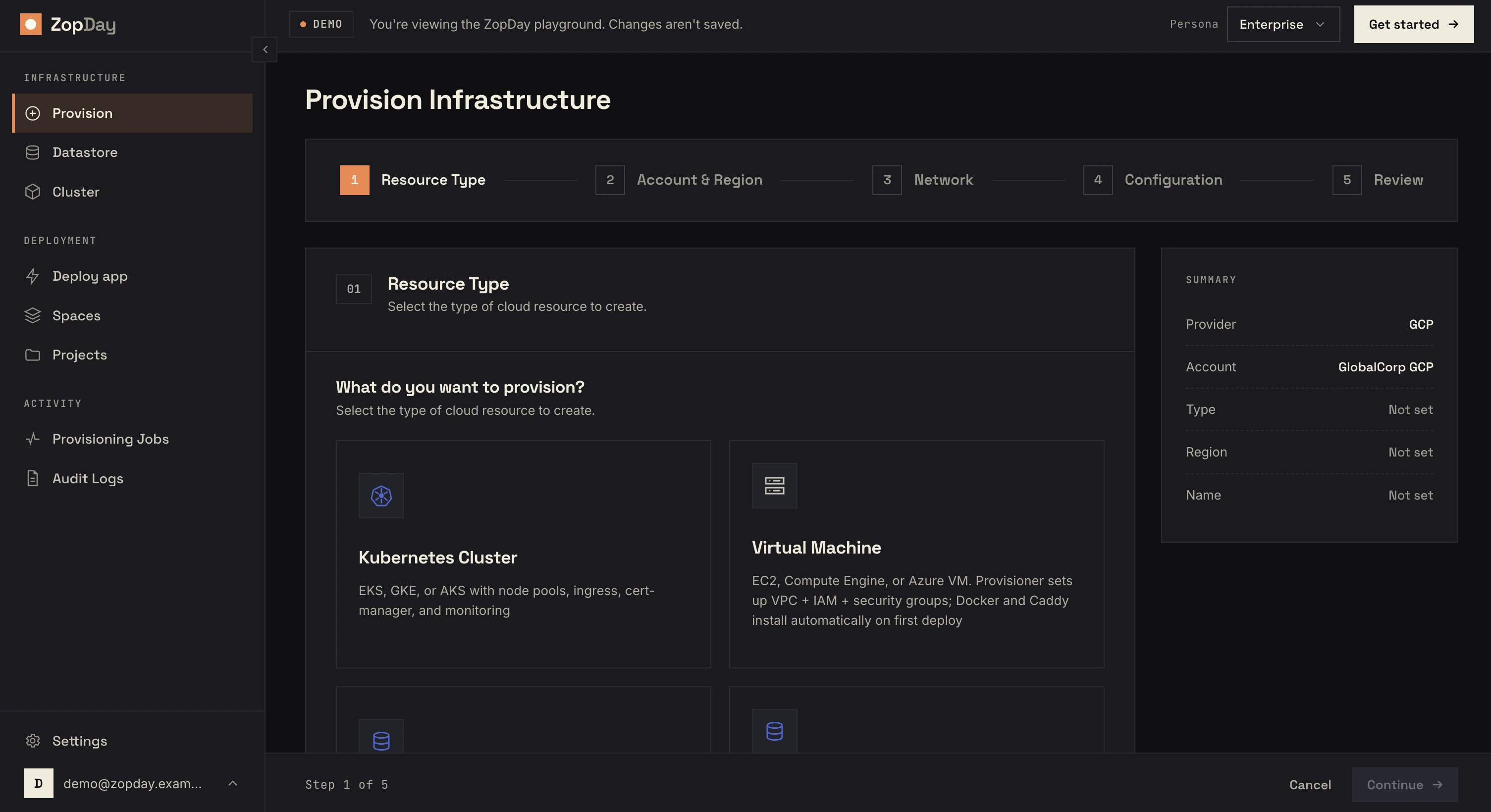
Task: Click the 'Provision Infrastructure' heading
Action: [458, 100]
